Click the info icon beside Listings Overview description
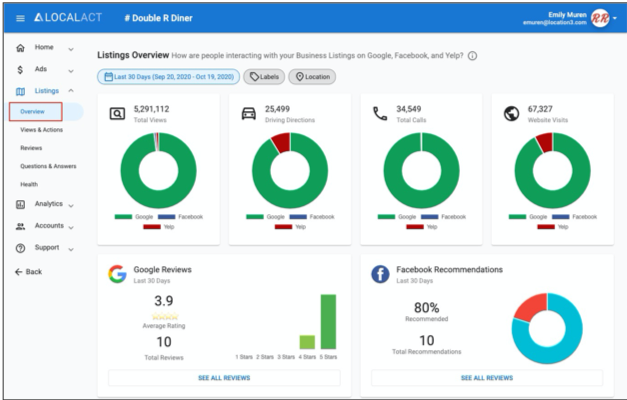This screenshot has width=627, height=400. click(472, 56)
